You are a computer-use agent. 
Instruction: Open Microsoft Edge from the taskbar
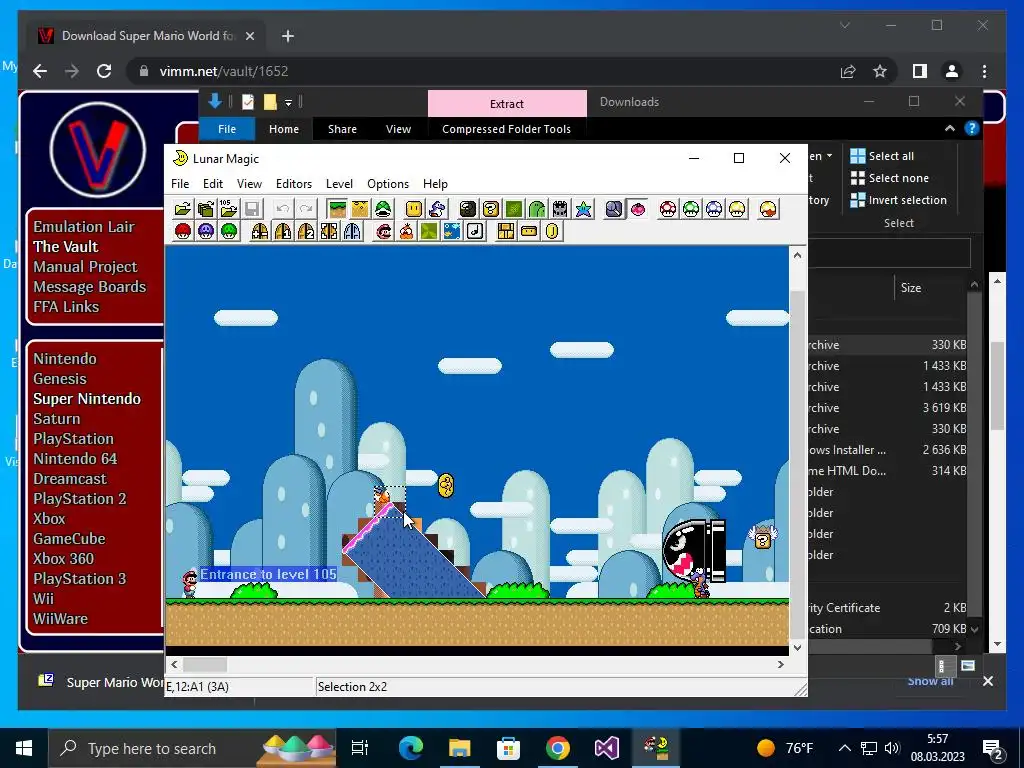click(411, 748)
